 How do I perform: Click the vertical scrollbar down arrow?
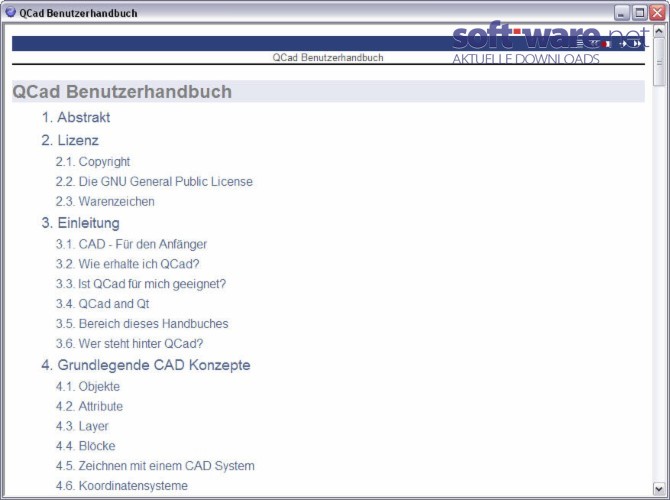(x=659, y=488)
